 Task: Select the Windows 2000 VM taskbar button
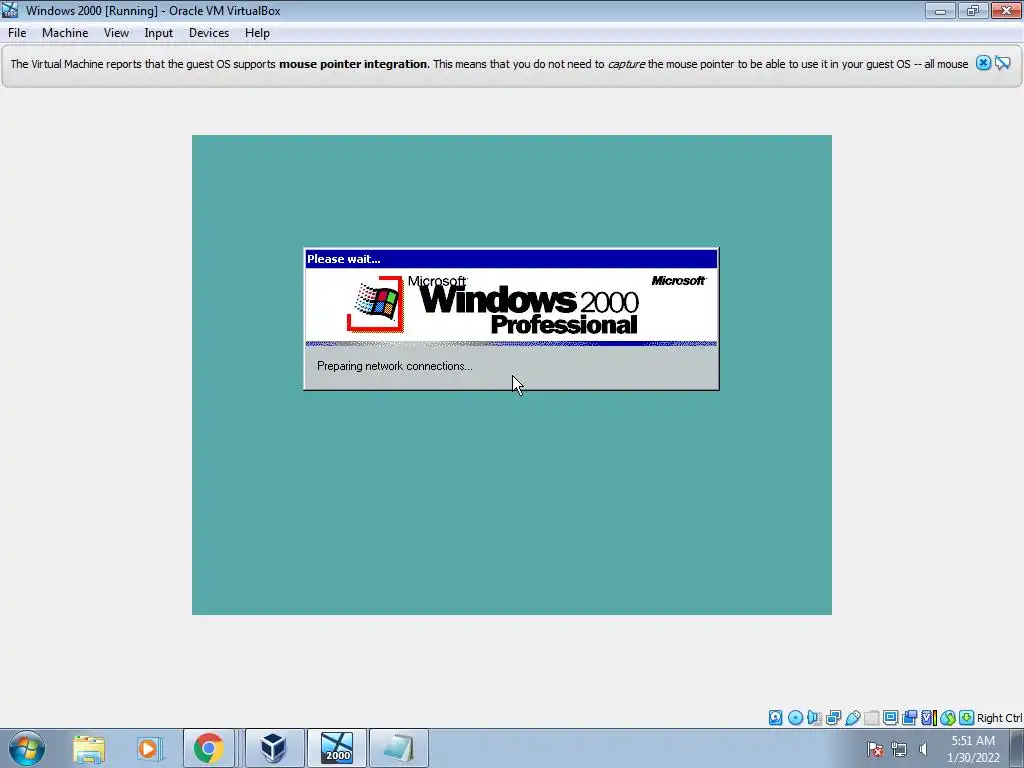(336, 748)
